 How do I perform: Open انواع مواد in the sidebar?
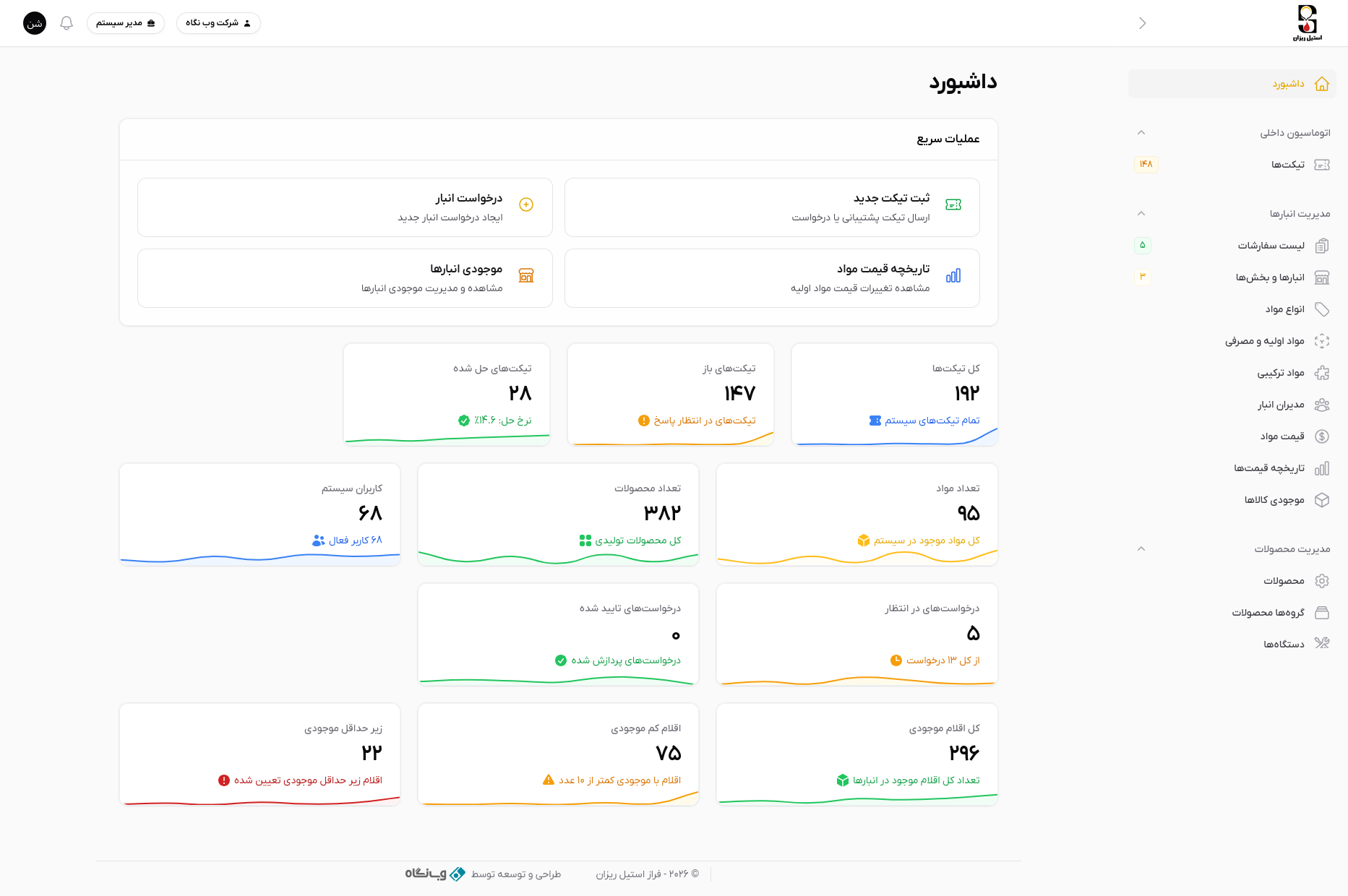(1284, 309)
